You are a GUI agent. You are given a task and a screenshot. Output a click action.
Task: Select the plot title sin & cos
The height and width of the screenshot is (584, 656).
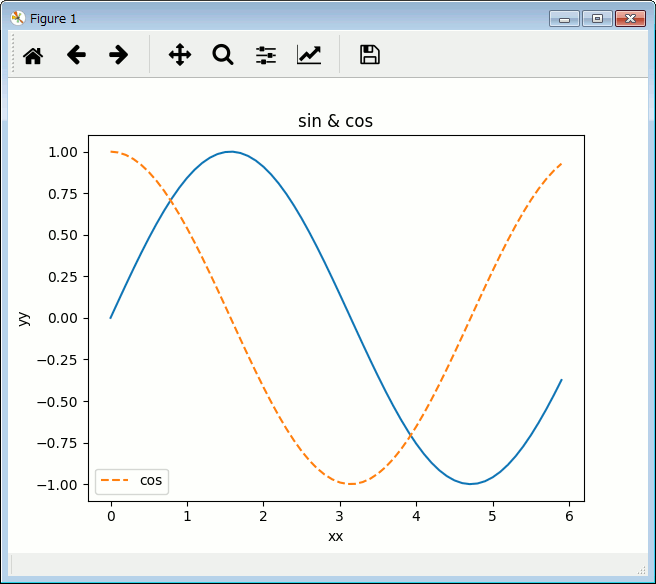tap(336, 121)
